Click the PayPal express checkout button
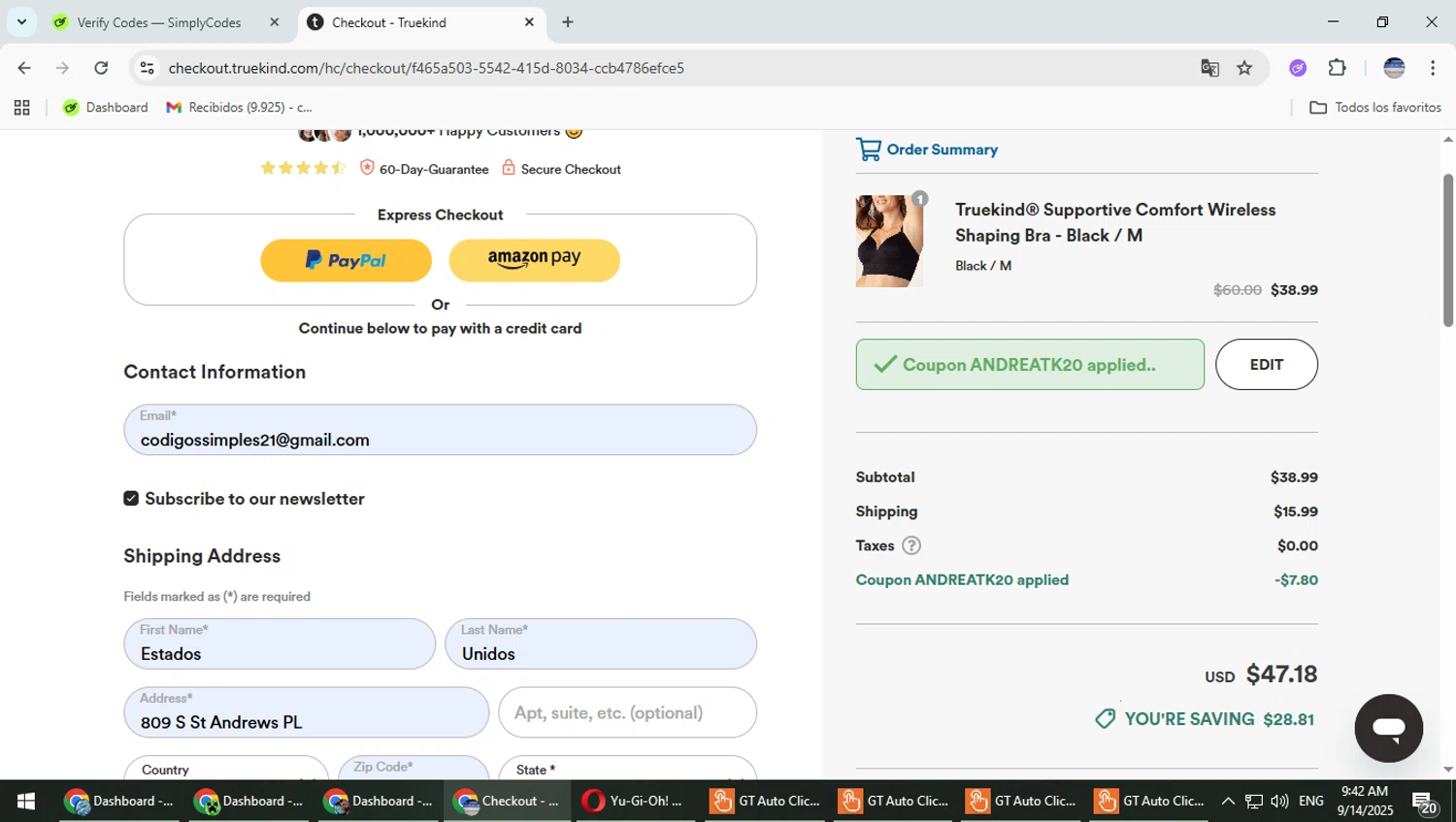This screenshot has width=1456, height=822. click(x=346, y=260)
